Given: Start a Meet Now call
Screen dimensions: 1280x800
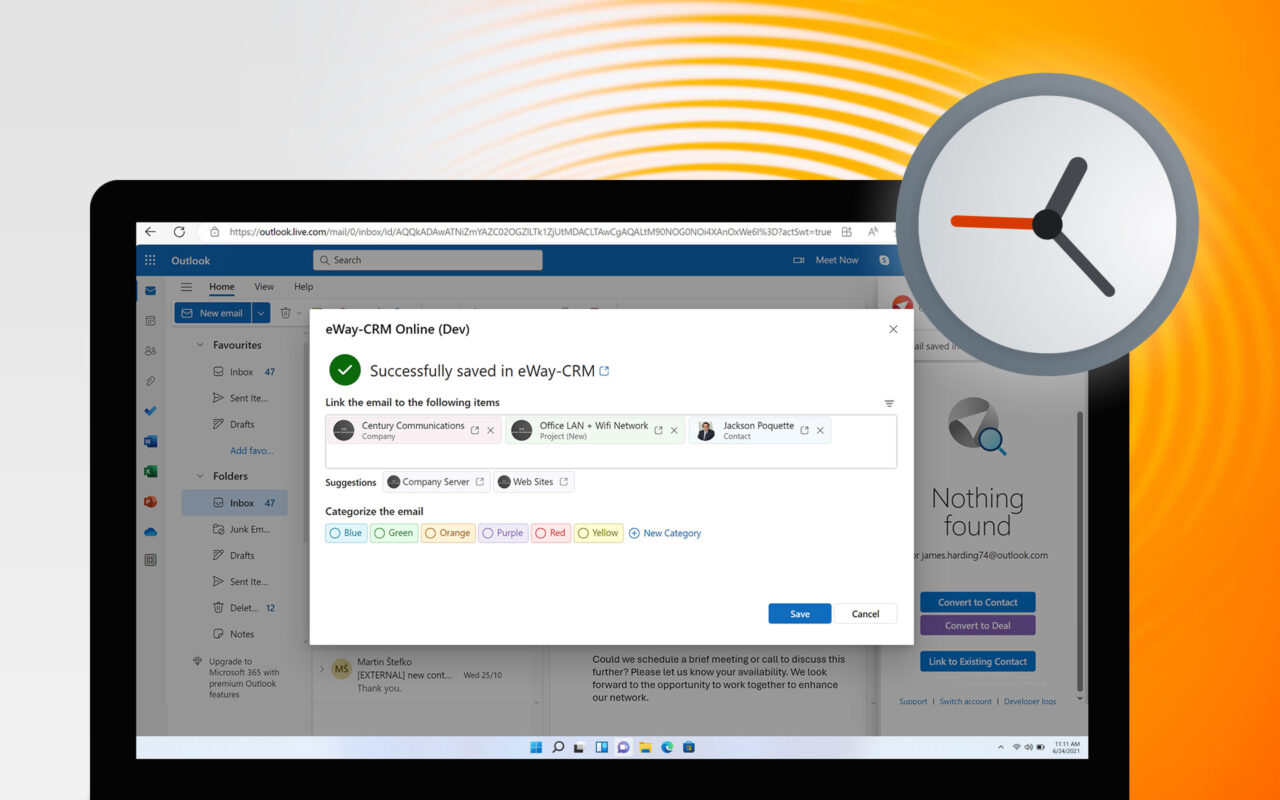Looking at the screenshot, I should point(826,260).
